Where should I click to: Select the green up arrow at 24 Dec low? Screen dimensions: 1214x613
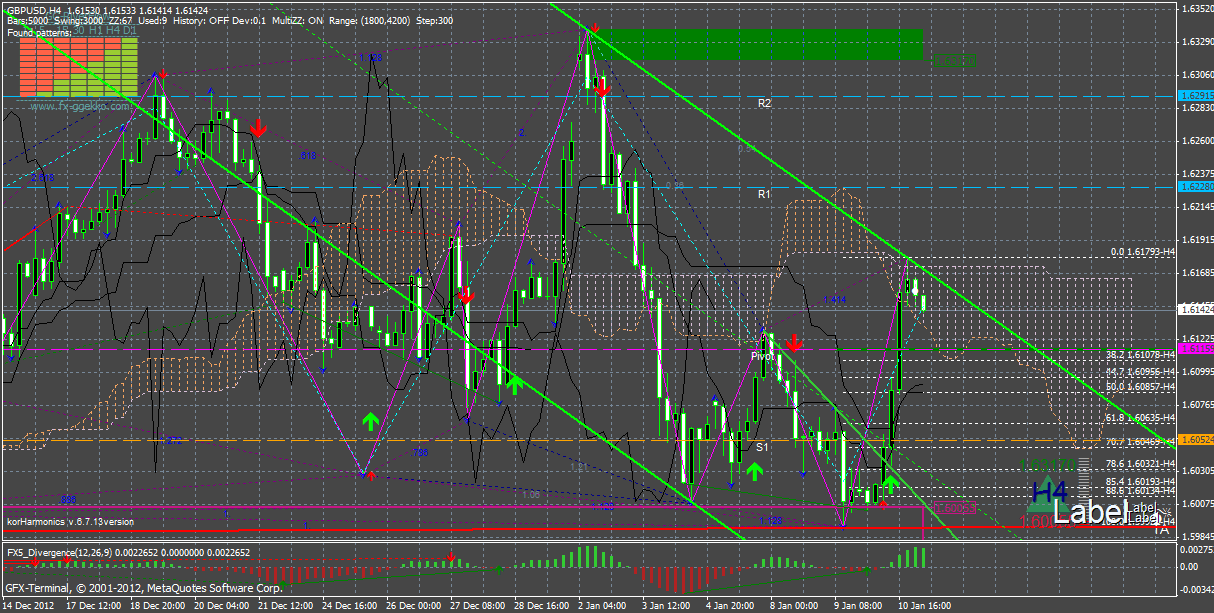point(370,421)
